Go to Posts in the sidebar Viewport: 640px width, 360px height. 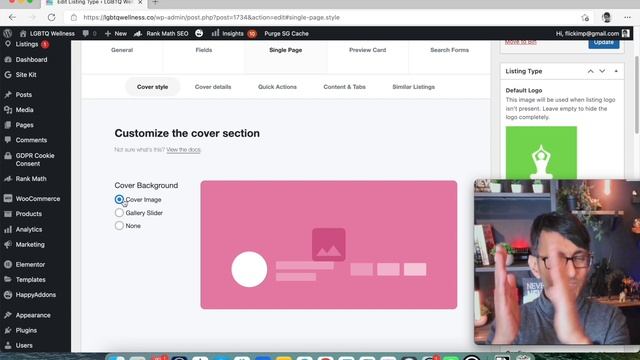[x=24, y=95]
